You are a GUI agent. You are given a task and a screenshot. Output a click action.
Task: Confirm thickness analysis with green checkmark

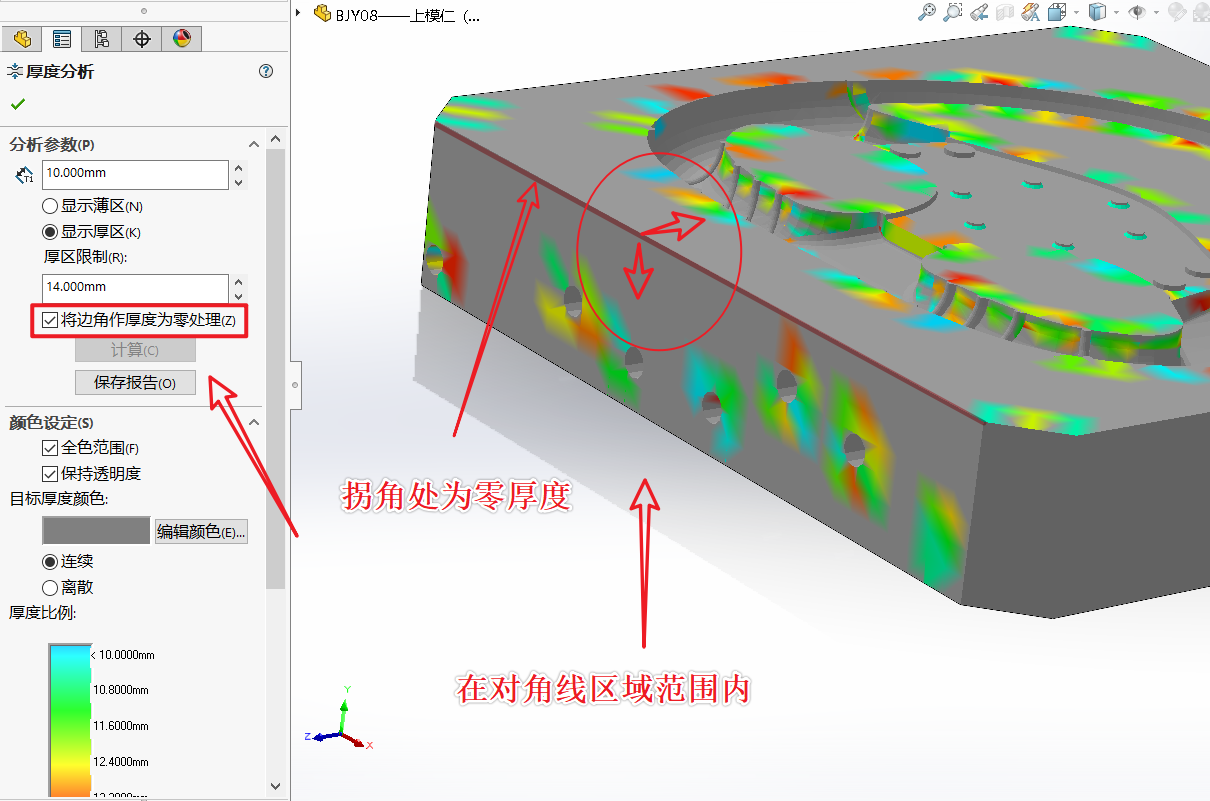(18, 104)
